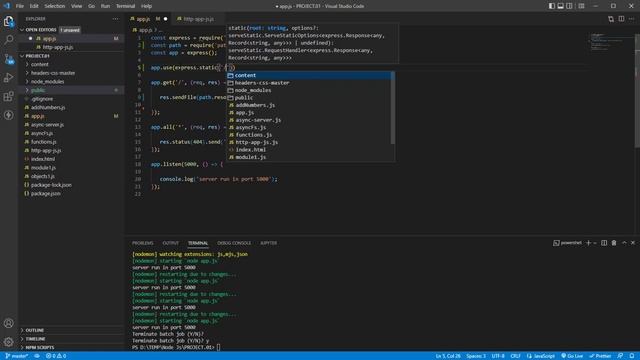The height and width of the screenshot is (360, 640).
Task: Open the Explorer view in activity bar
Action: [9, 21]
